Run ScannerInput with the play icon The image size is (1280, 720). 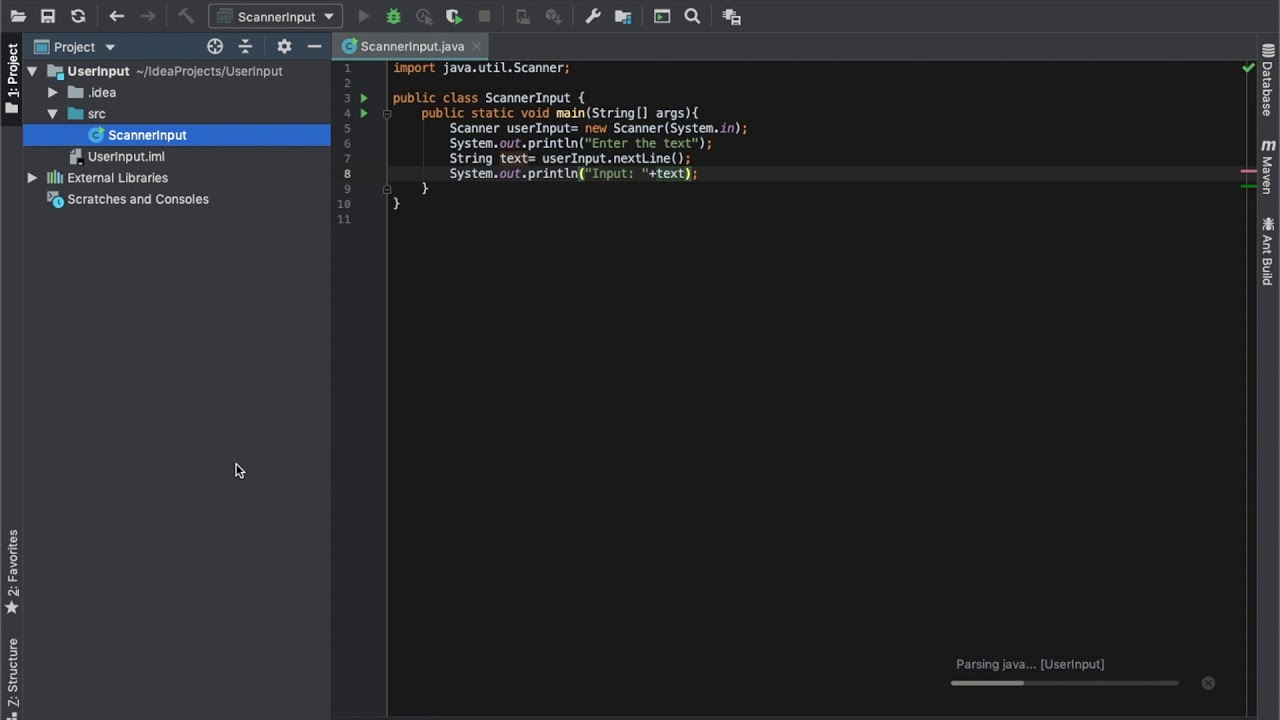coord(364,16)
